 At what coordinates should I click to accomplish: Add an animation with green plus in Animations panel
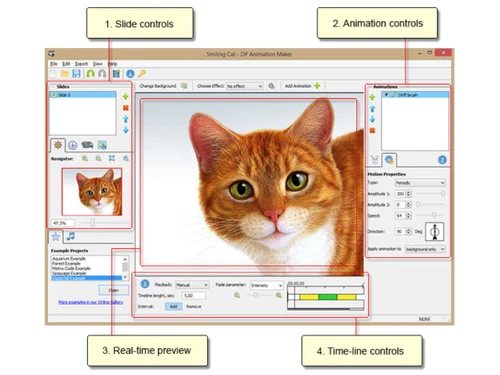coord(372,97)
